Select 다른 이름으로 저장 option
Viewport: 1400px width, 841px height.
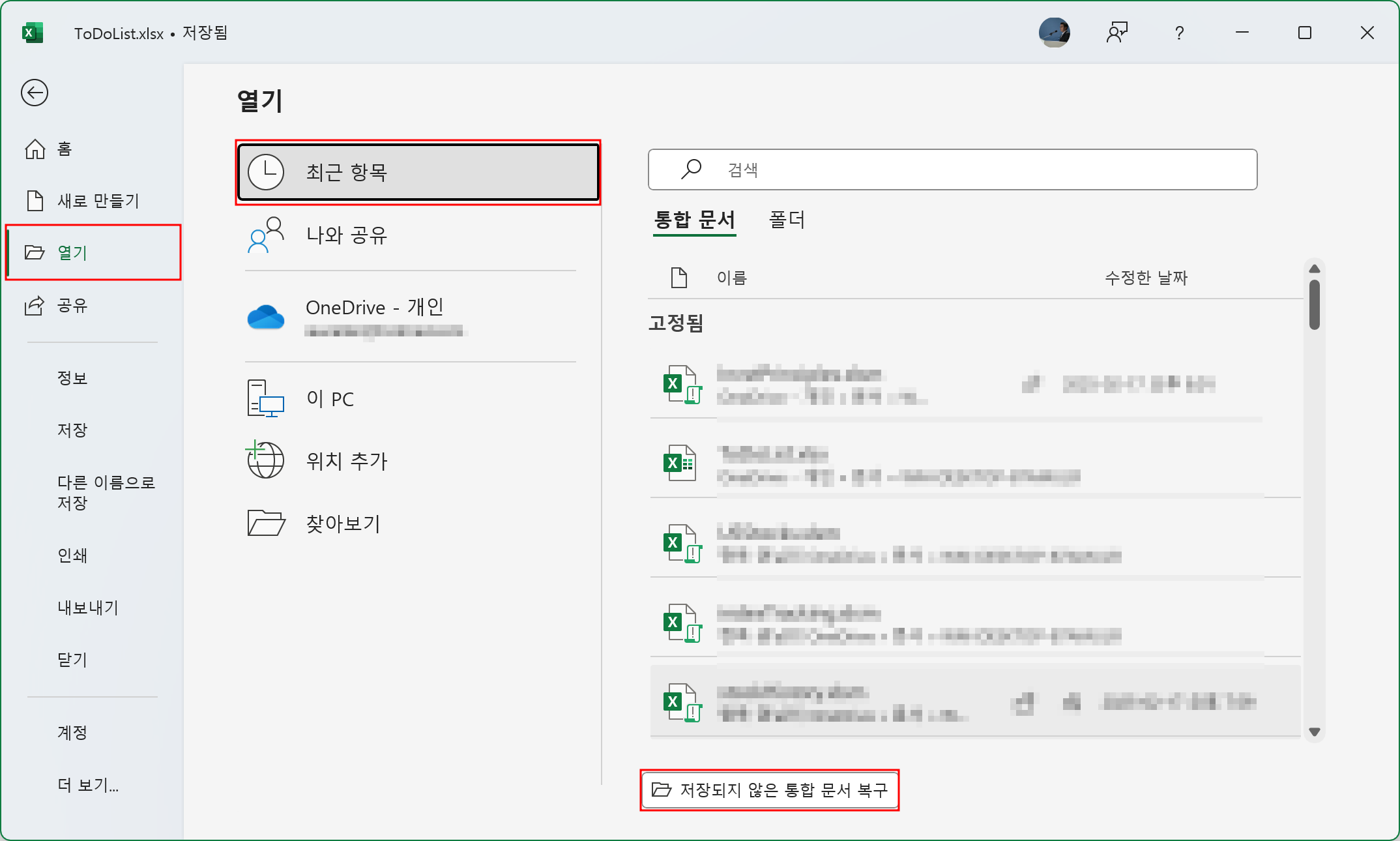(106, 492)
